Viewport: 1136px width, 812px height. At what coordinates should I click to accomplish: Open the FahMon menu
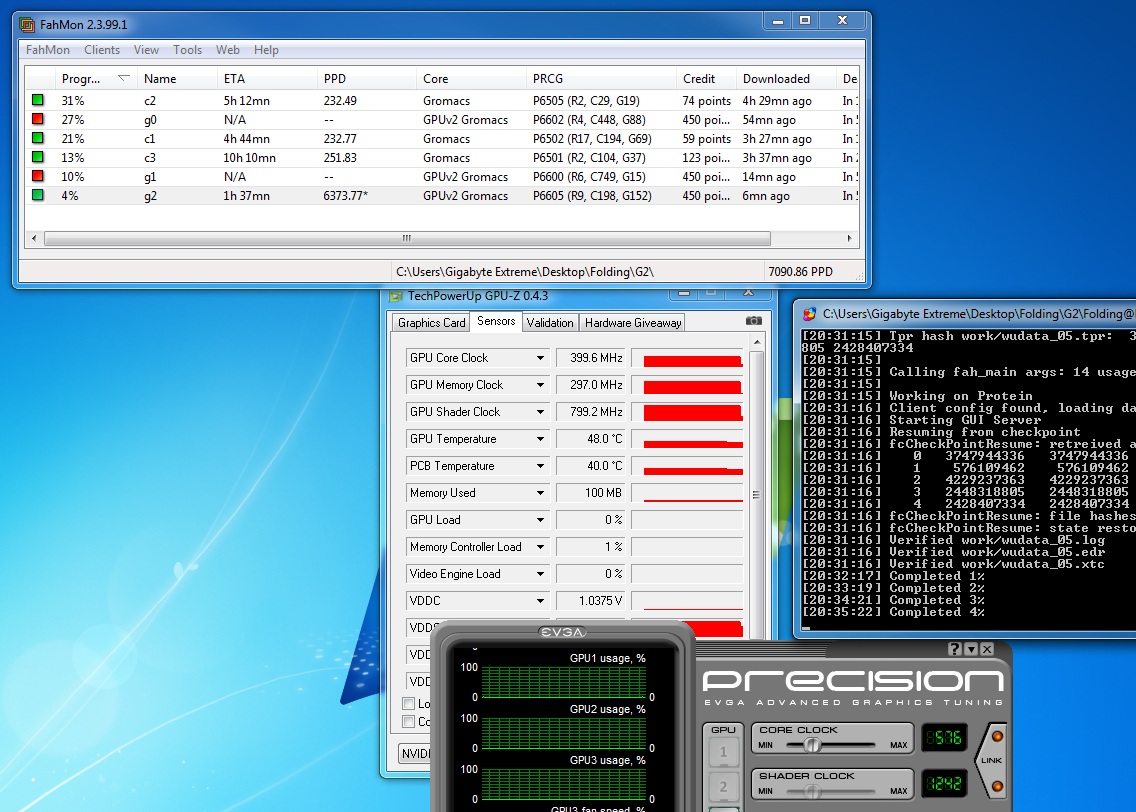pos(48,50)
